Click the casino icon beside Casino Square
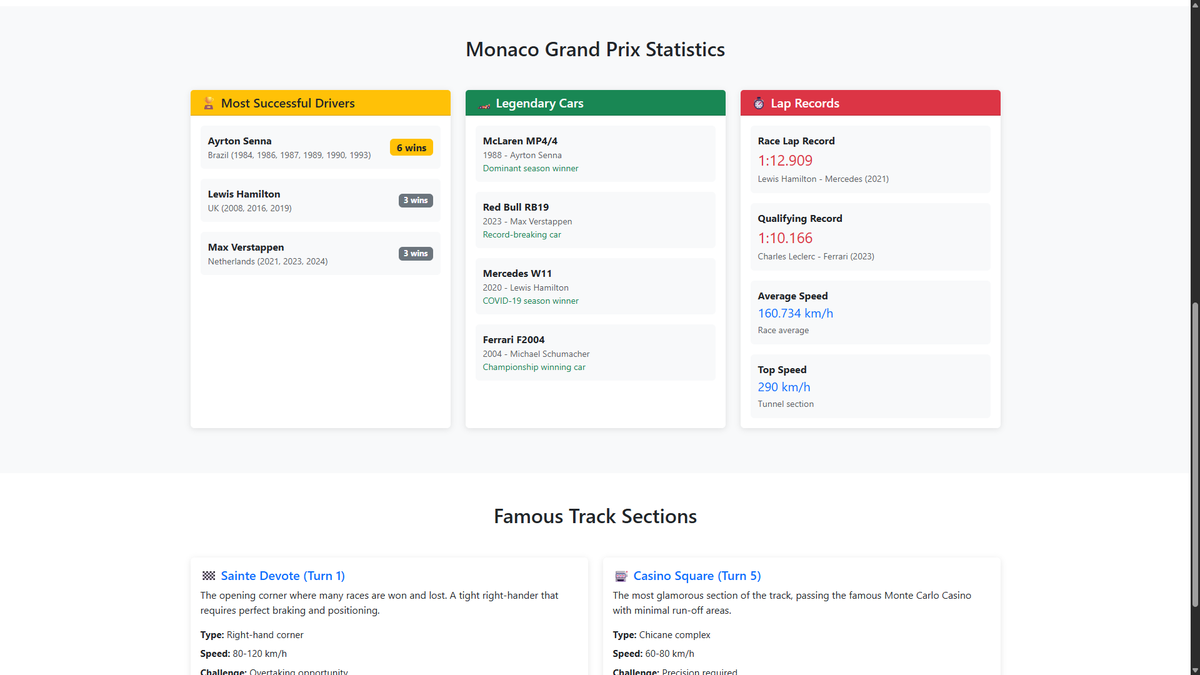This screenshot has width=1200, height=675. [x=621, y=576]
